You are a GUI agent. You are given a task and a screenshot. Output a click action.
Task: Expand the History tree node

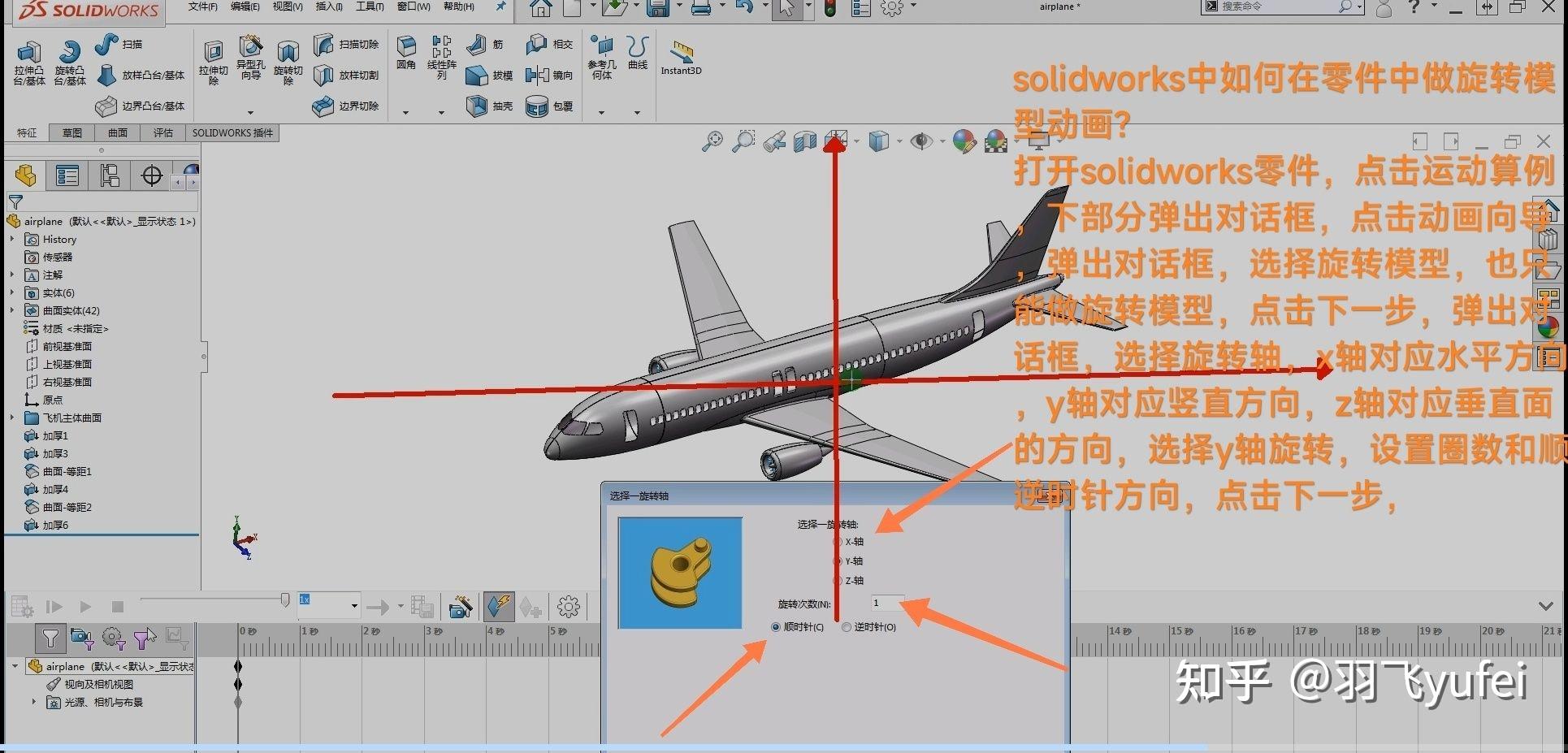pyautogui.click(x=12, y=239)
